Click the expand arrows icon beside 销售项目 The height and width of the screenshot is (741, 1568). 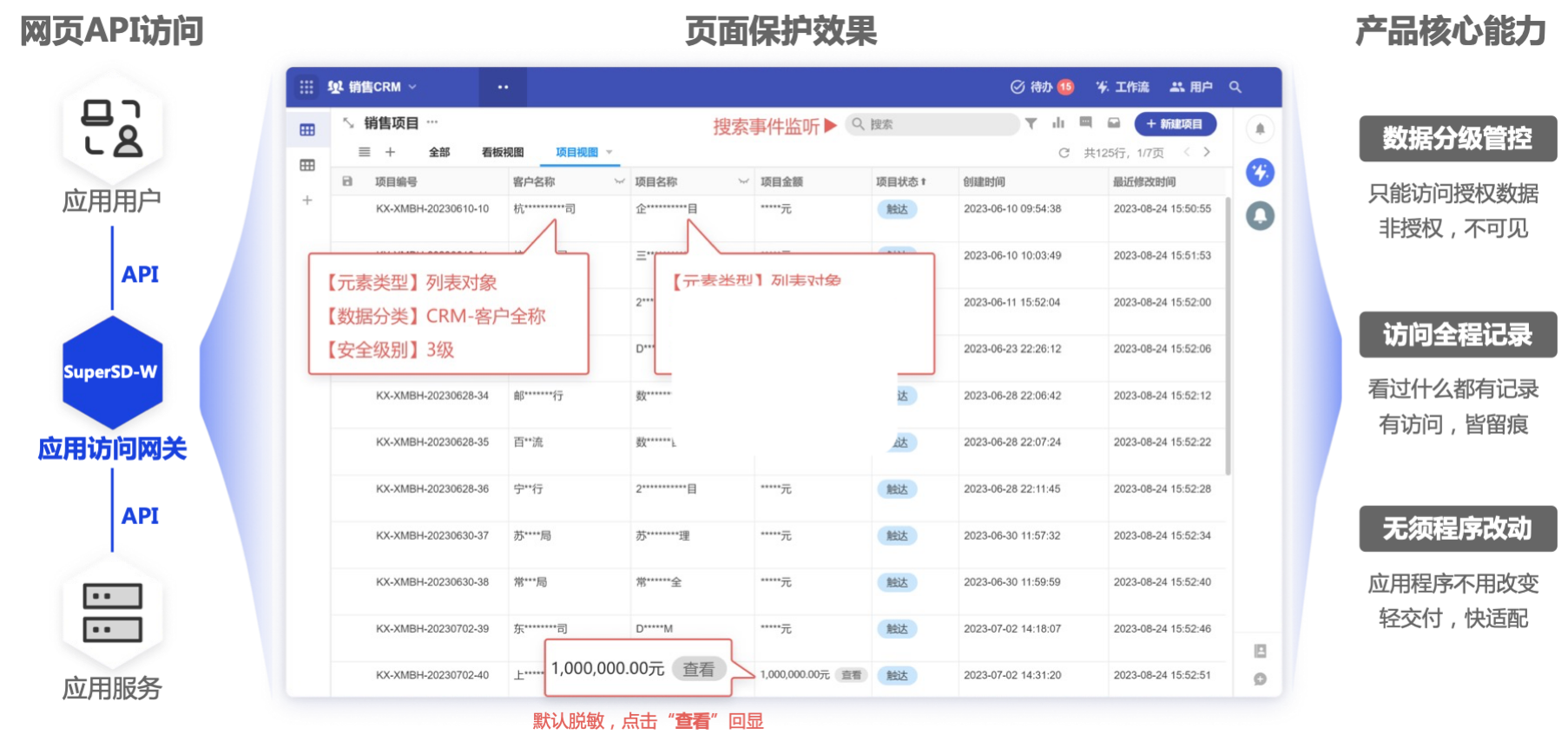(348, 122)
